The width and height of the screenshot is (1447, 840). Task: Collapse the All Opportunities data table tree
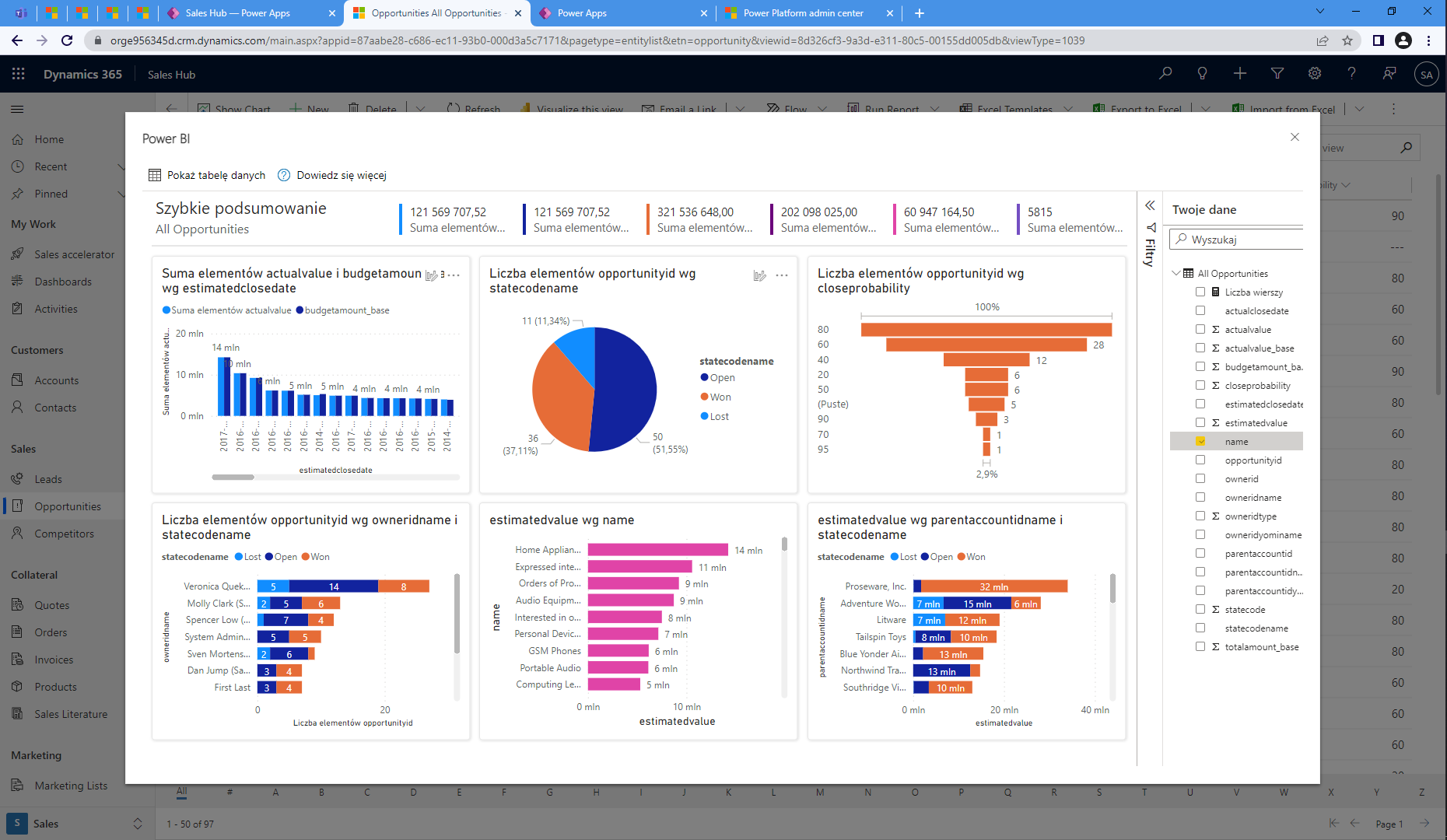tap(1176, 273)
